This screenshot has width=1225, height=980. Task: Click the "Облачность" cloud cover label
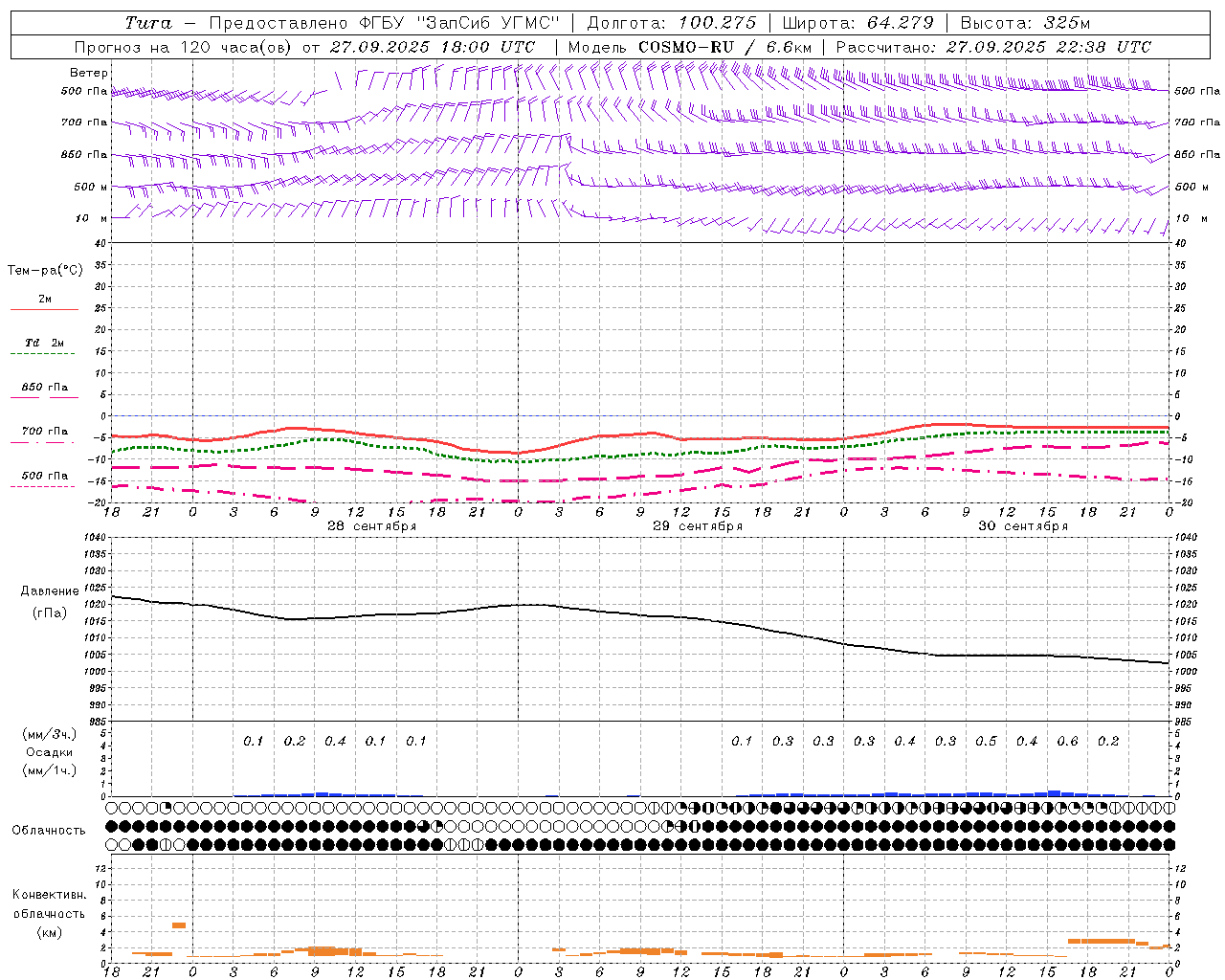click(49, 831)
